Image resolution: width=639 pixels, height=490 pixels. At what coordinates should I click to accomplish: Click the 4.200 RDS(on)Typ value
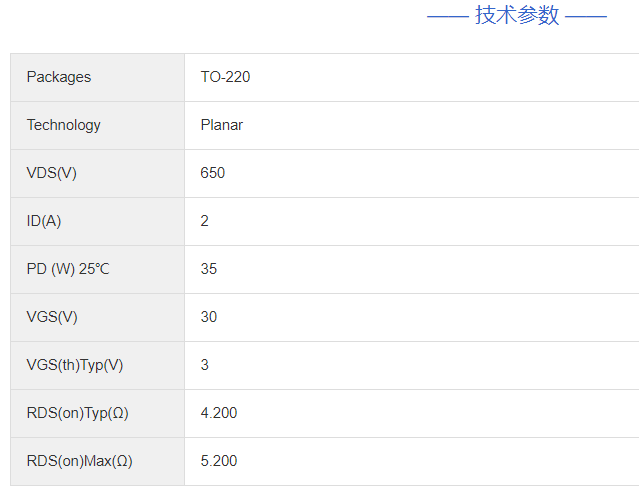(219, 413)
